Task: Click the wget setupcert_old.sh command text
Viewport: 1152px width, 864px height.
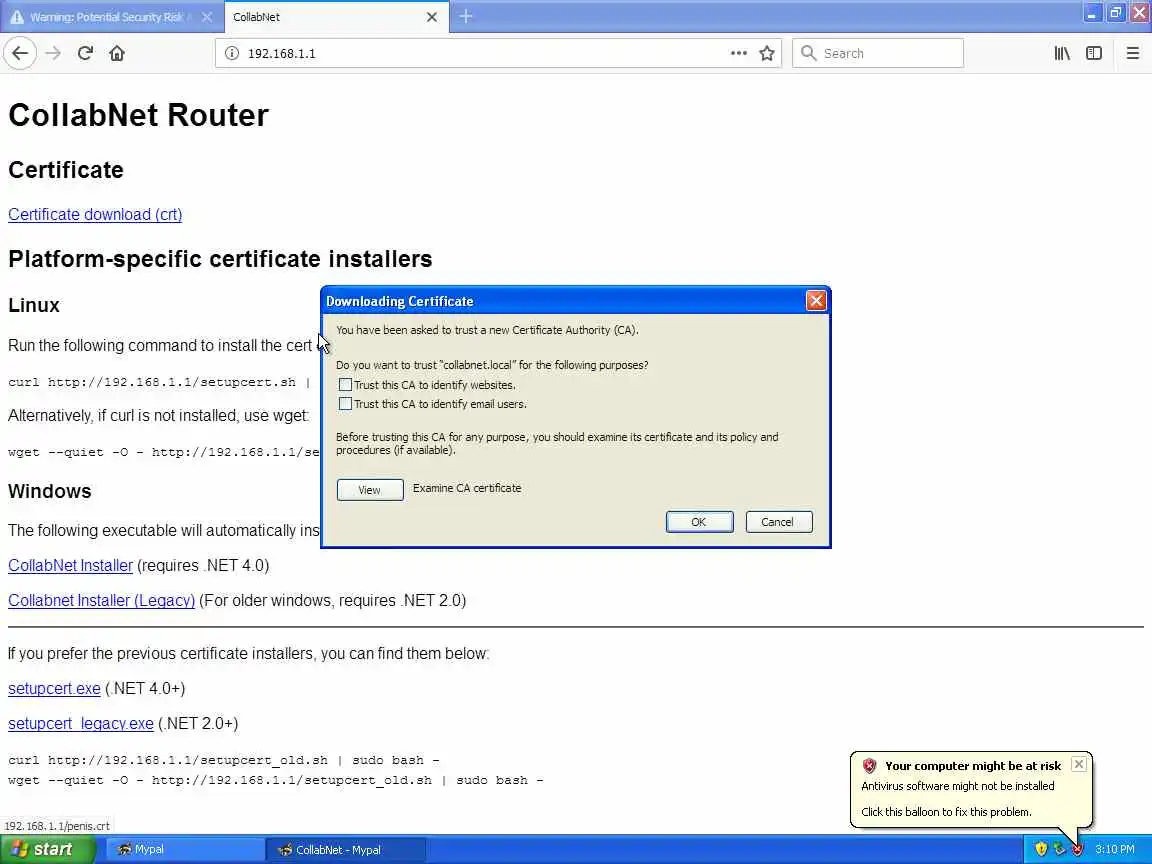Action: (x=276, y=780)
